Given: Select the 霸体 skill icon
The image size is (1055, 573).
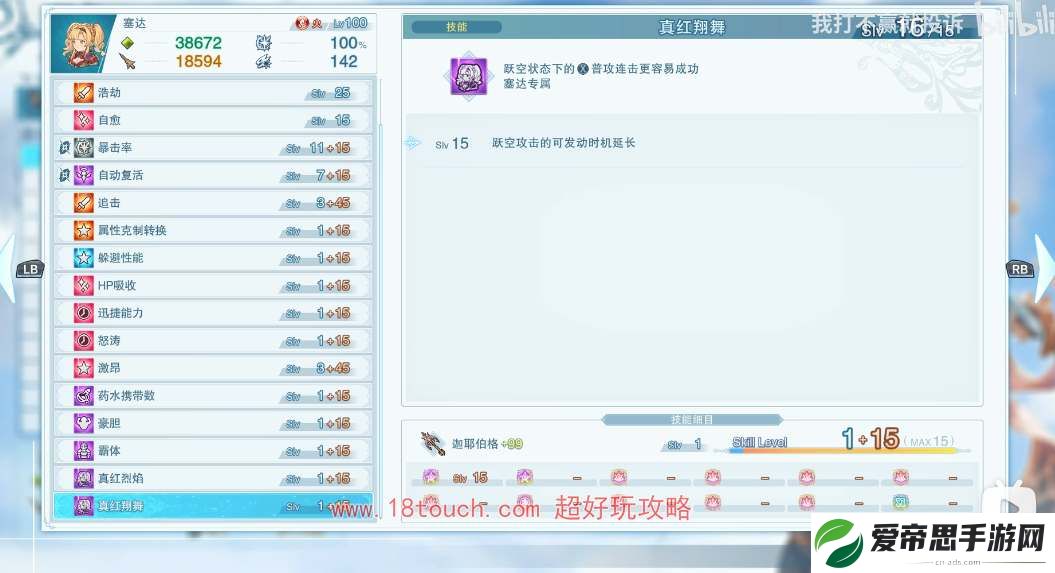Looking at the screenshot, I should pos(83,451).
